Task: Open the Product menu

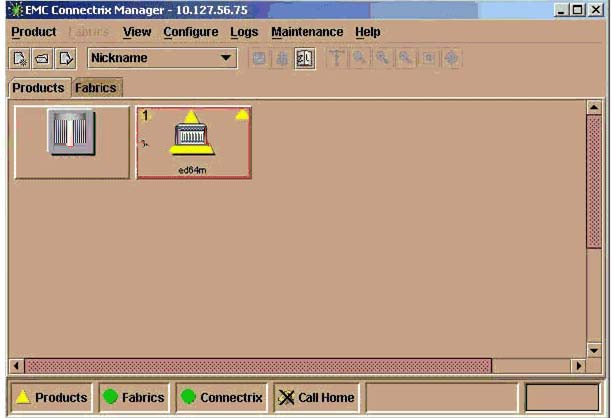Action: pyautogui.click(x=34, y=32)
